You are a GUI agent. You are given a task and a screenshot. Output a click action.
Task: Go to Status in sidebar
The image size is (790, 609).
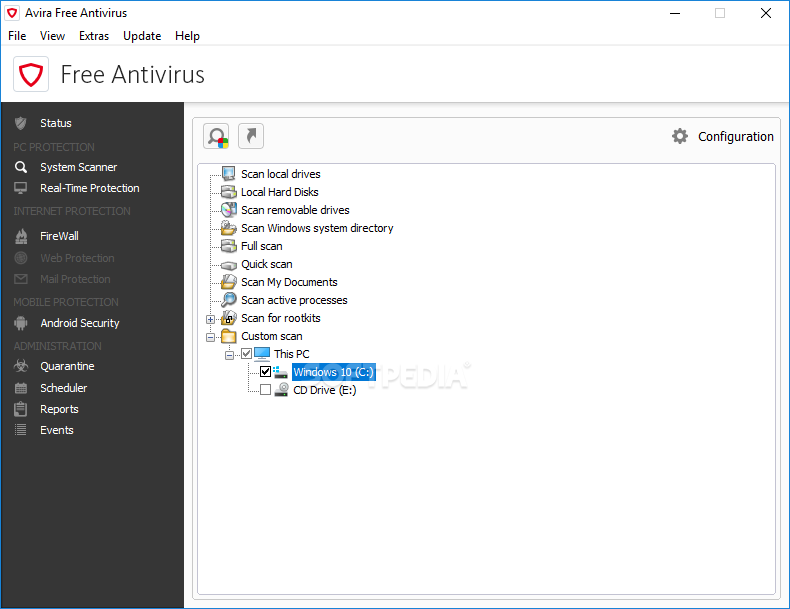(56, 123)
